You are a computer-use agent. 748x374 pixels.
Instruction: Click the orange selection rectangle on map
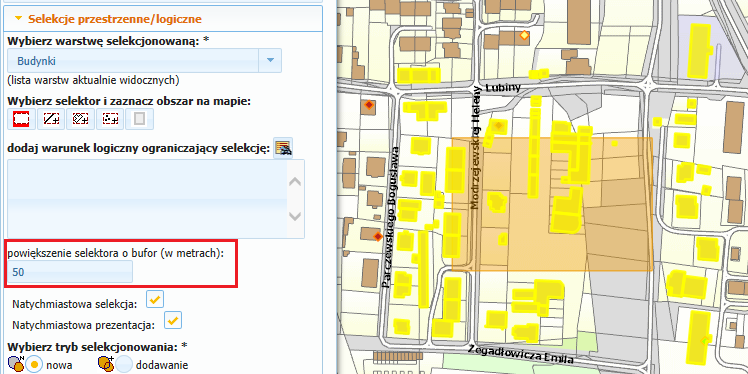[552, 205]
